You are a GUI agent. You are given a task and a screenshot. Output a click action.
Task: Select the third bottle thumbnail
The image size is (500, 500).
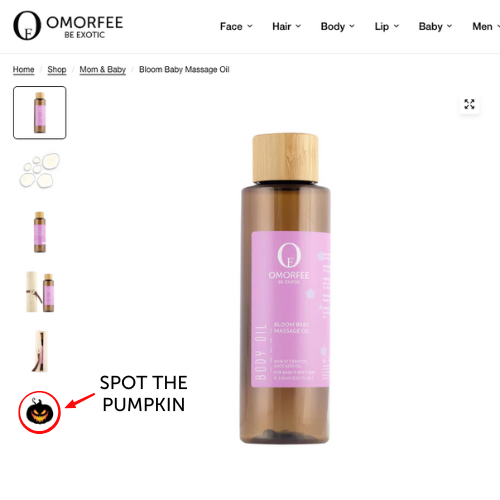[40, 232]
